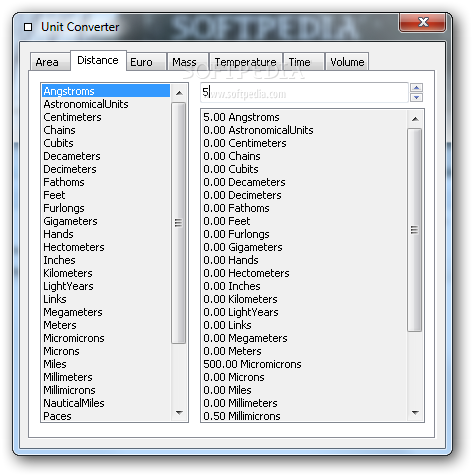This screenshot has width=473, height=476.
Task: Click the 0.00 Microns result row
Action: [304, 377]
